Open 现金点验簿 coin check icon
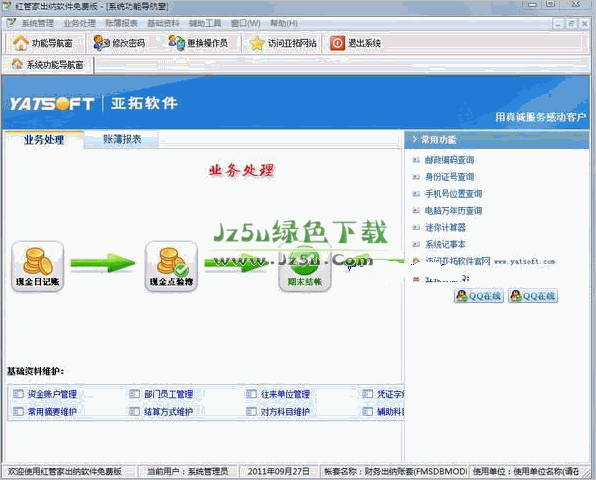Image resolution: width=596 pixels, height=480 pixels. coord(171,266)
